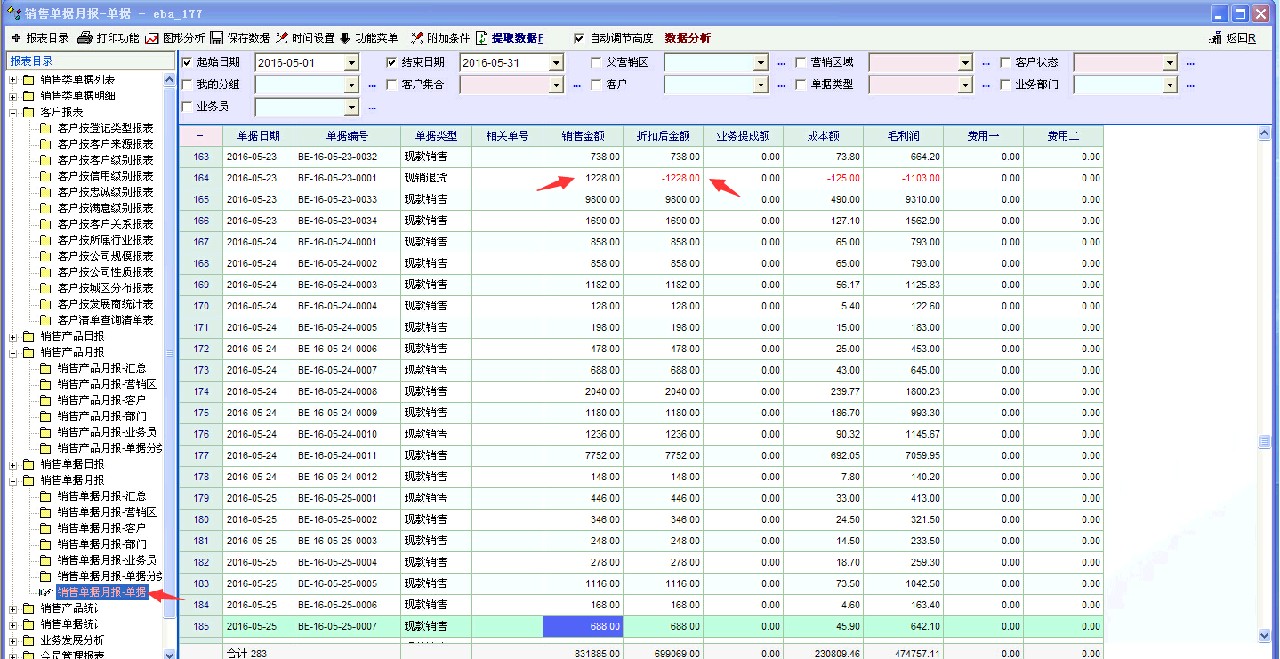Uncheck the 自动调节高度 checkbox
This screenshot has width=1280, height=659.
click(580, 38)
